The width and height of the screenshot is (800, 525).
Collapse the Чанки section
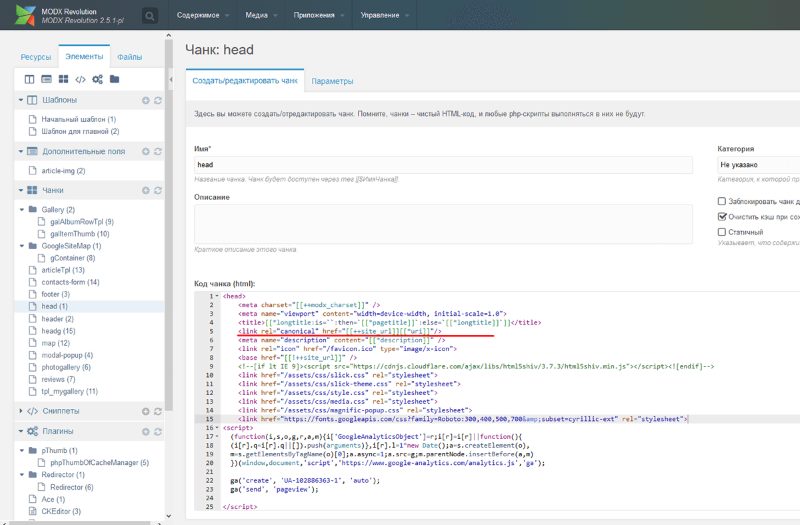click(21, 190)
